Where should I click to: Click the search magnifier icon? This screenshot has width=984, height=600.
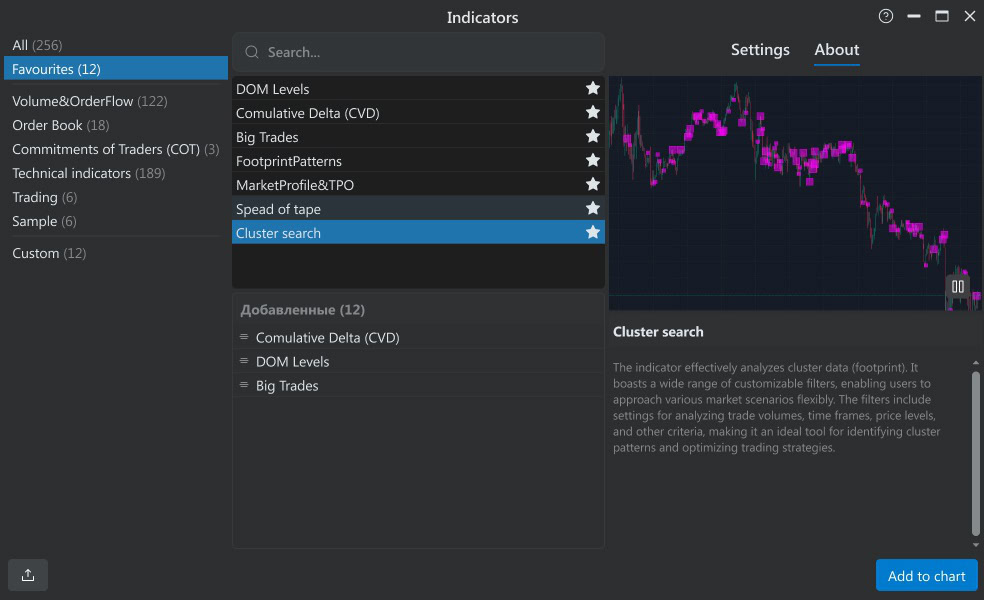click(x=250, y=52)
